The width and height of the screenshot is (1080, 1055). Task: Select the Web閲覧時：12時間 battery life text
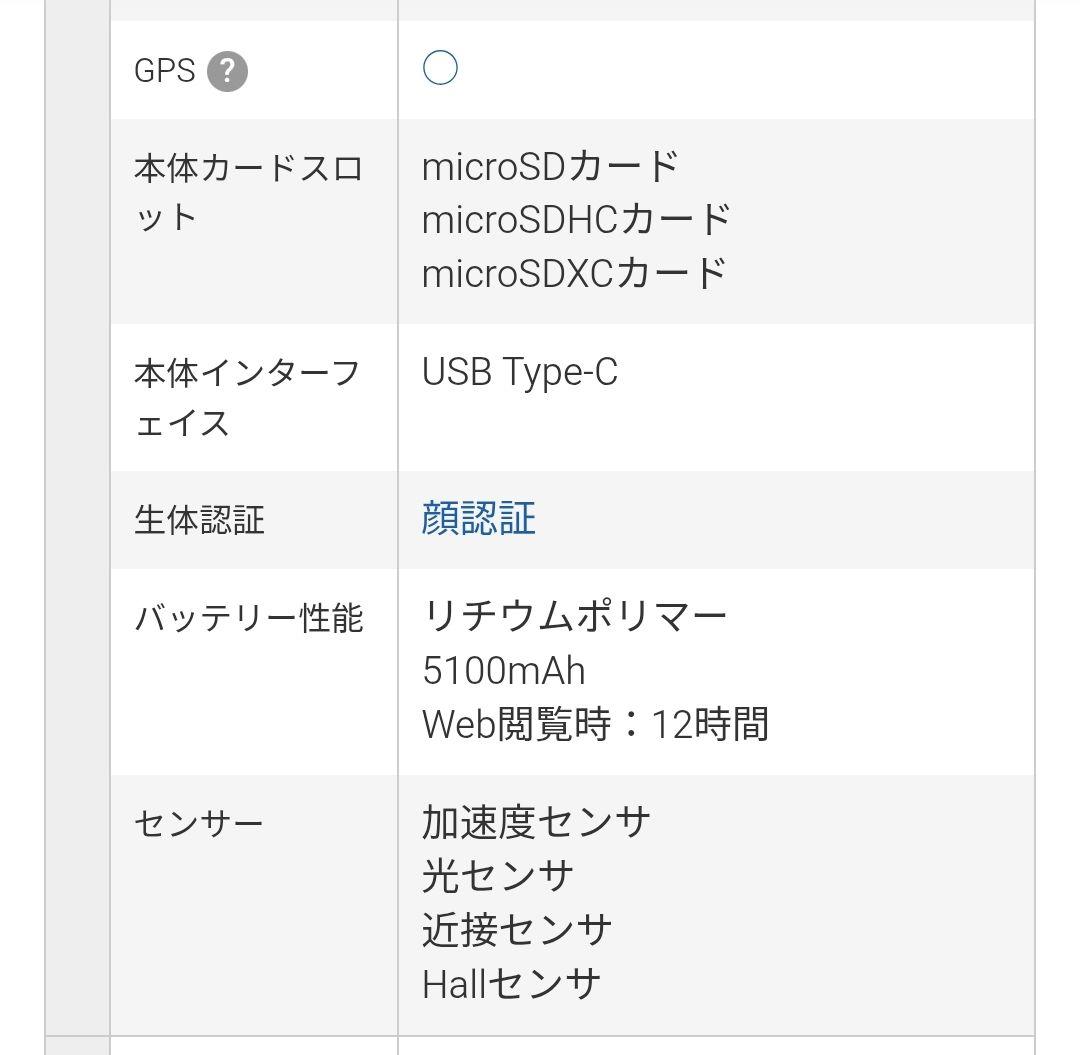[593, 724]
